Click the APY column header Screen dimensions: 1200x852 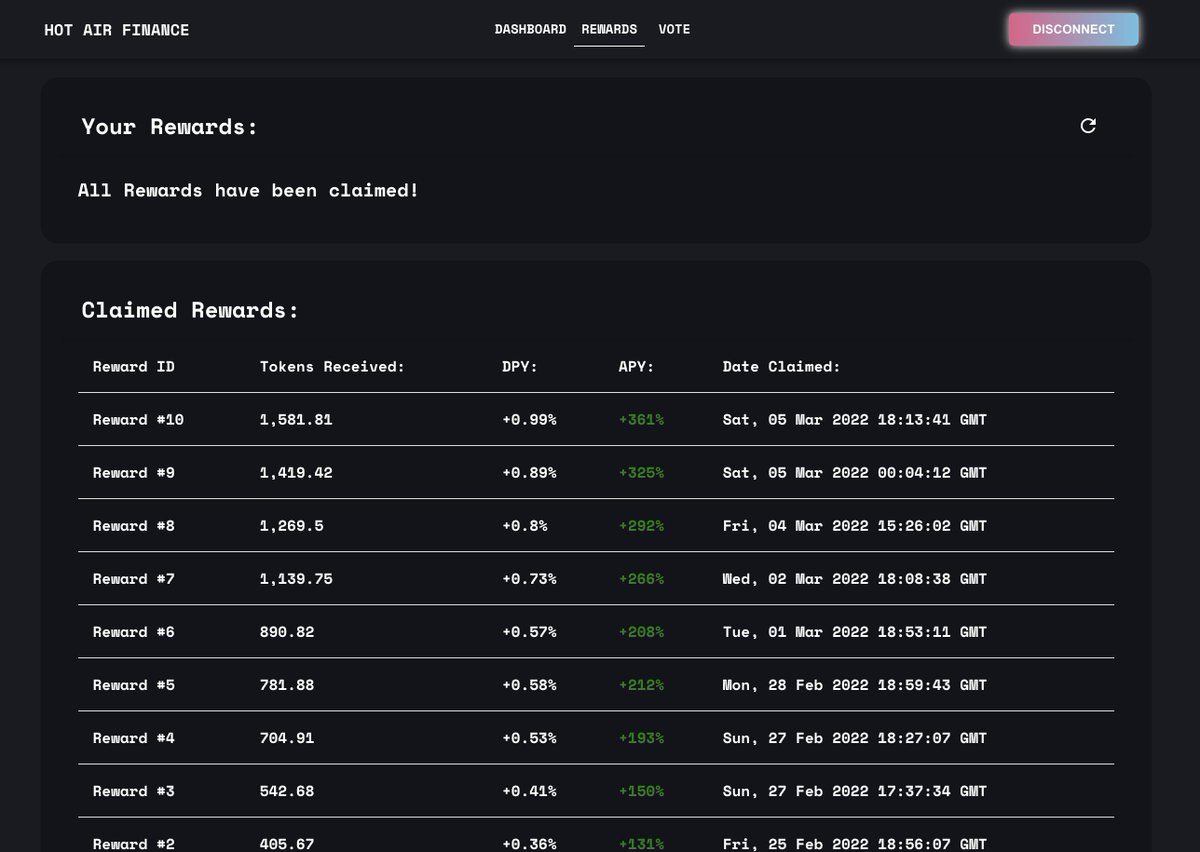tap(636, 367)
